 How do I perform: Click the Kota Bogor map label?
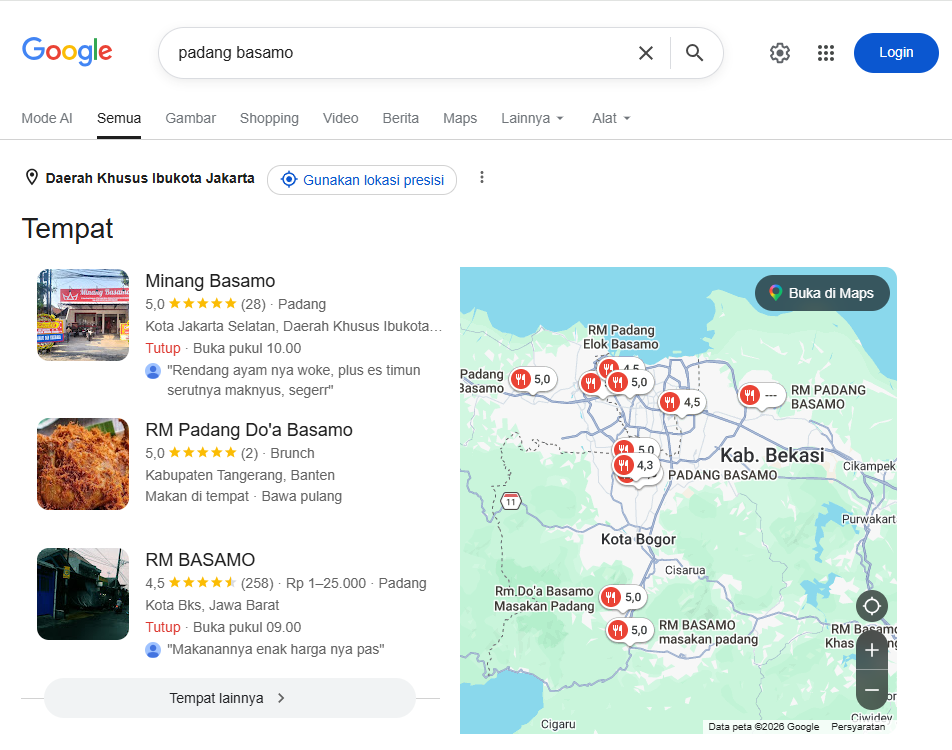point(638,539)
